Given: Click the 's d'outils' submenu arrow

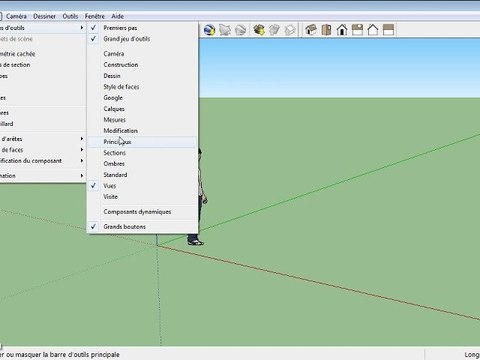Looking at the screenshot, I should [82, 28].
